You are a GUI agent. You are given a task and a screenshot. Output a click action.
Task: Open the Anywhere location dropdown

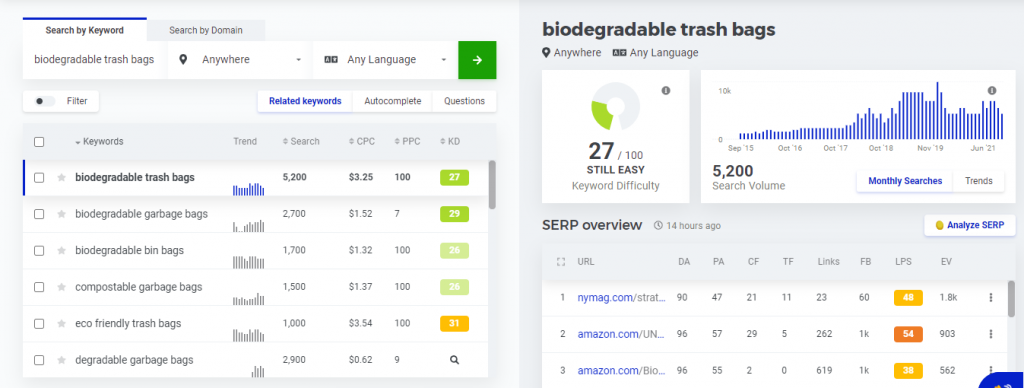pos(239,60)
